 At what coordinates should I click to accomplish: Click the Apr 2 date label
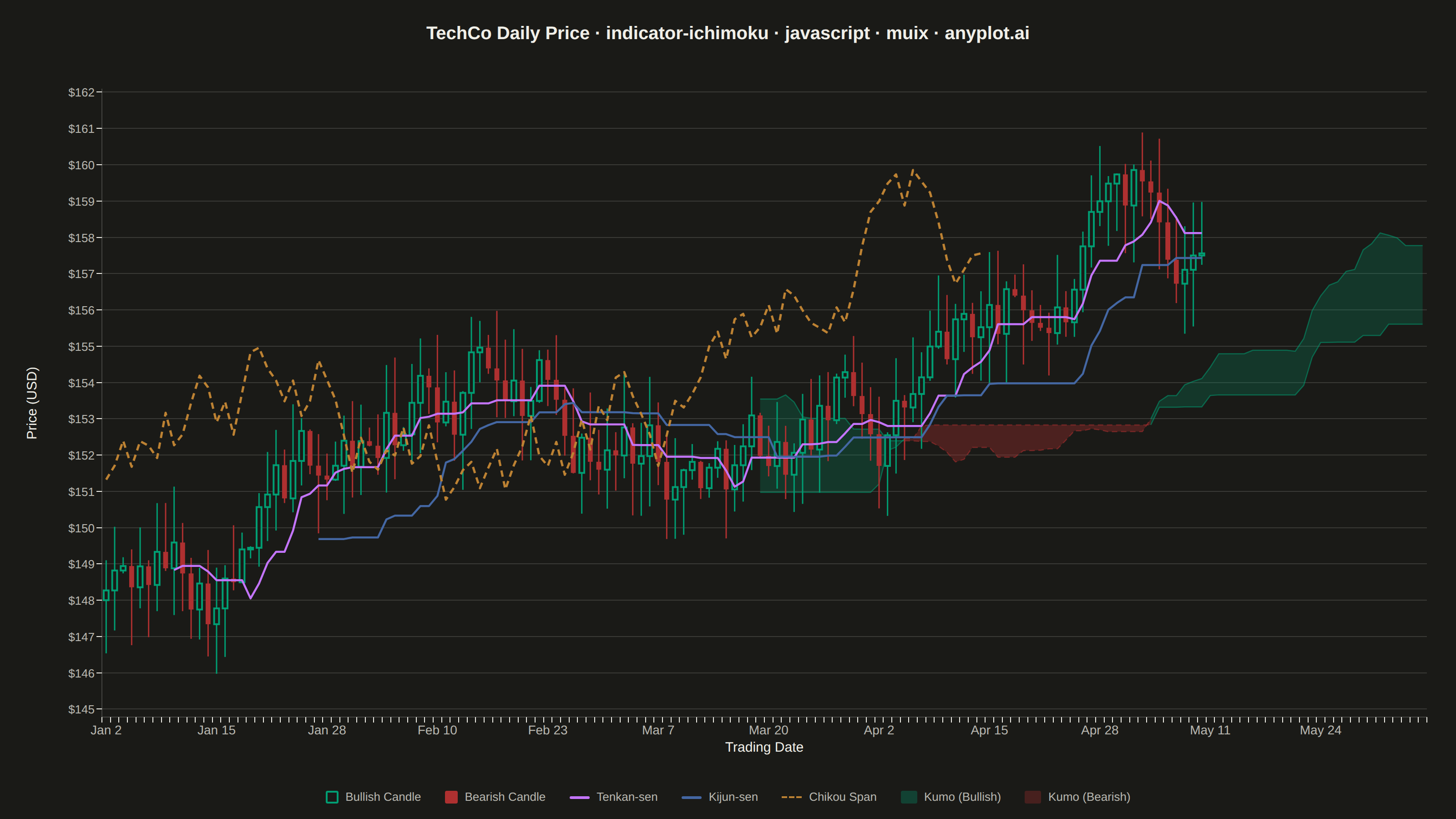coord(879,730)
